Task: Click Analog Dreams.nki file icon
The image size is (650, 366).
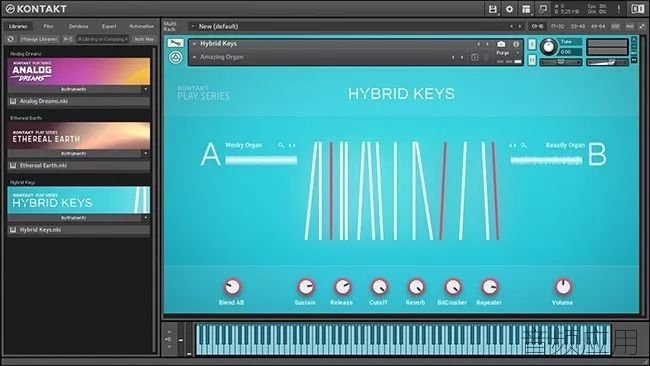Action: (x=13, y=101)
